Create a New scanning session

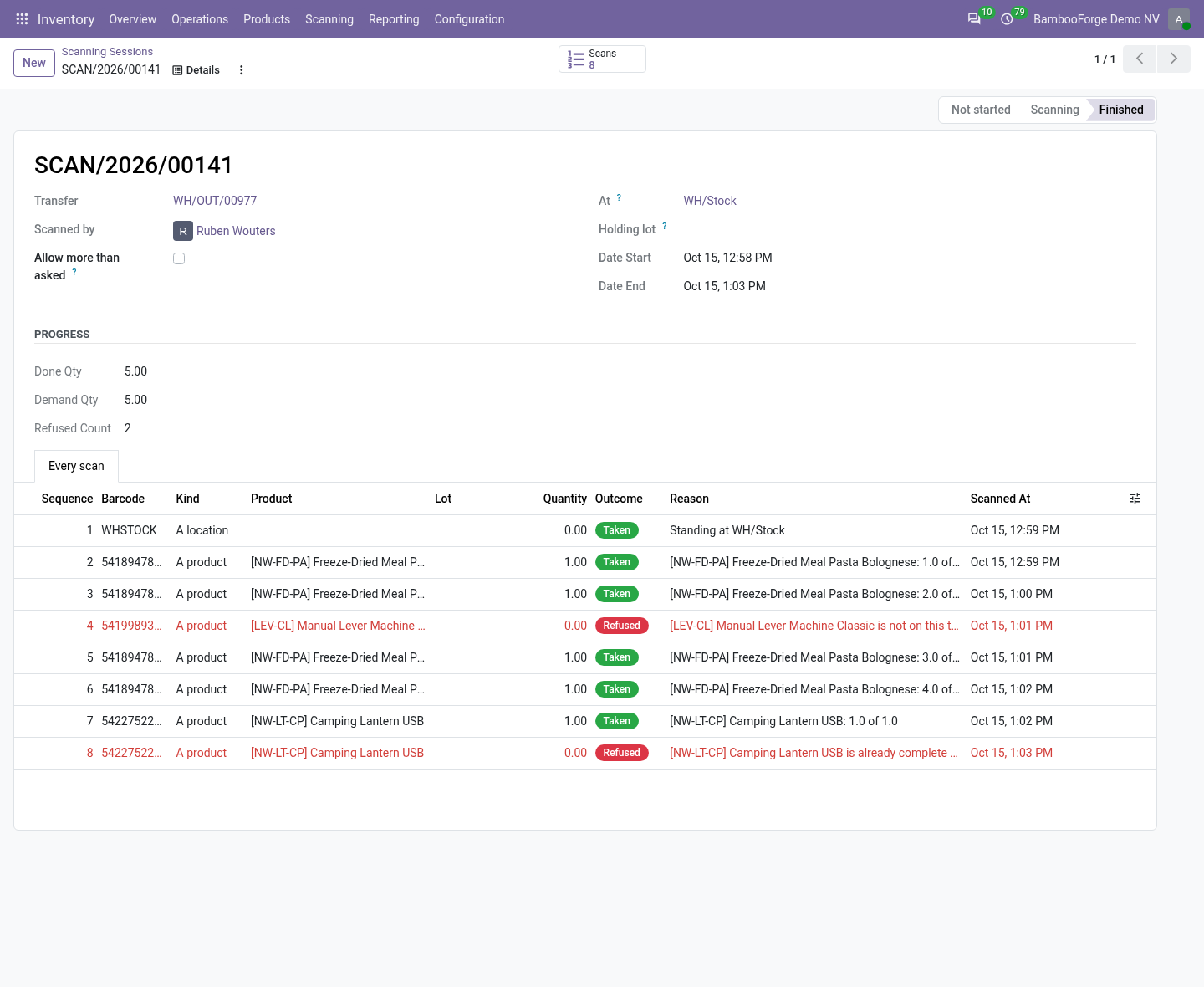[34, 63]
